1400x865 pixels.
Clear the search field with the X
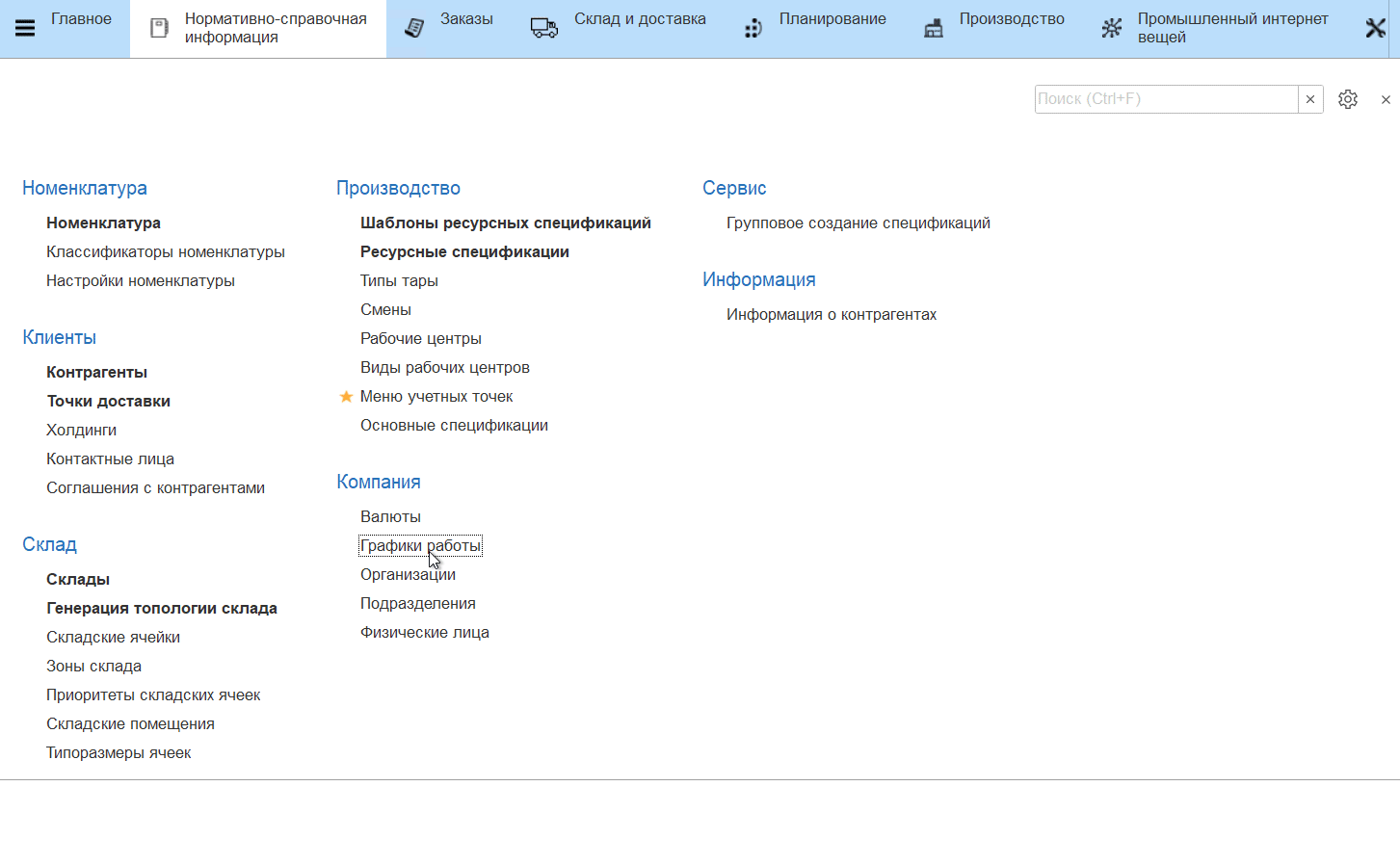coord(1310,99)
